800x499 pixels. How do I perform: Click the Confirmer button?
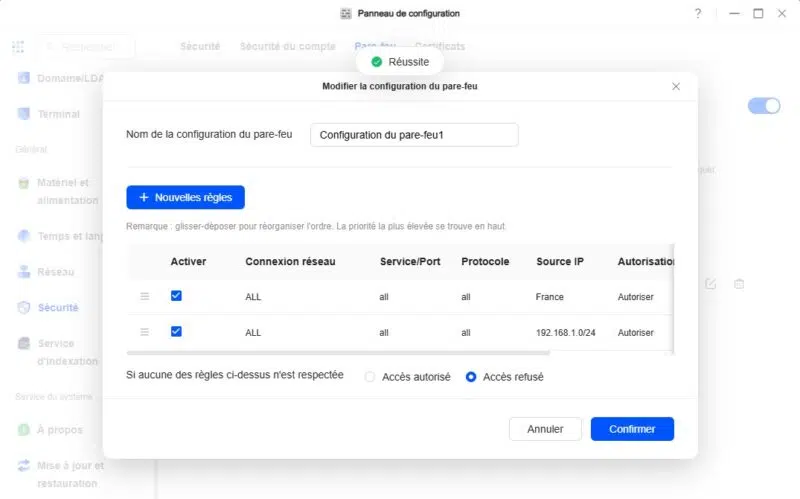[x=632, y=429]
